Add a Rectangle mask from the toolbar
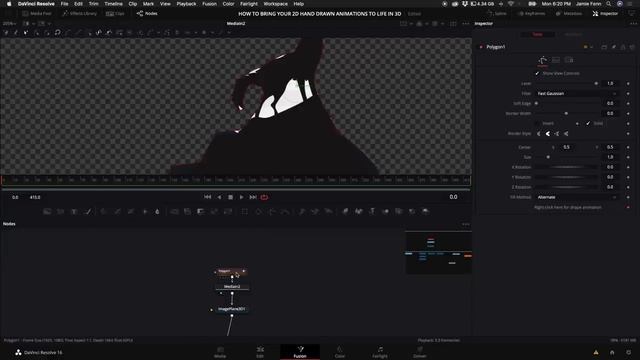The width and height of the screenshot is (640, 360). click(244, 211)
